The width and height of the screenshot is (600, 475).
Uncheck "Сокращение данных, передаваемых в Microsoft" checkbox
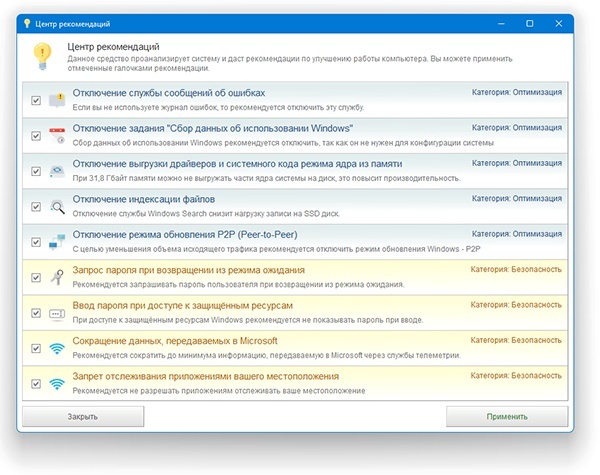[x=37, y=348]
